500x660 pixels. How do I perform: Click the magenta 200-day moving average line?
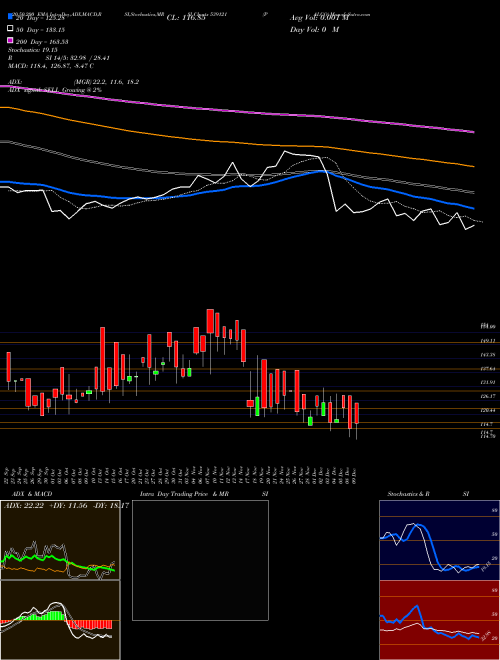coord(236,111)
